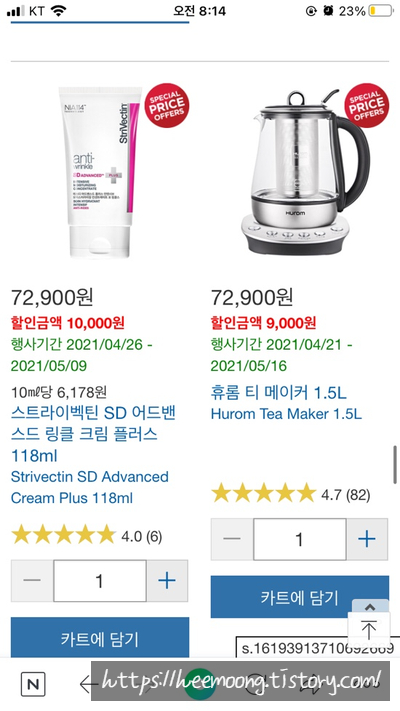
Task: View StriVectin 4.0 star rating reviews
Action: (87, 536)
